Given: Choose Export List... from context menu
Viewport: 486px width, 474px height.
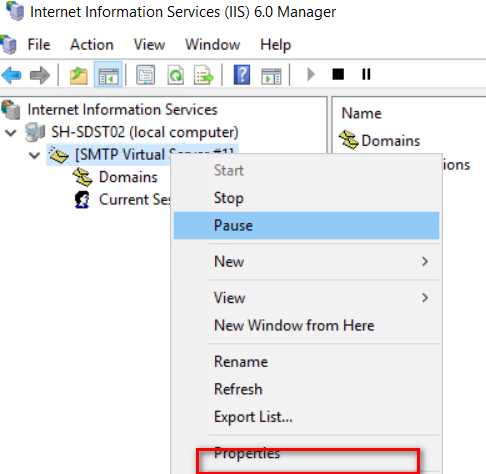Looking at the screenshot, I should click(307, 417).
